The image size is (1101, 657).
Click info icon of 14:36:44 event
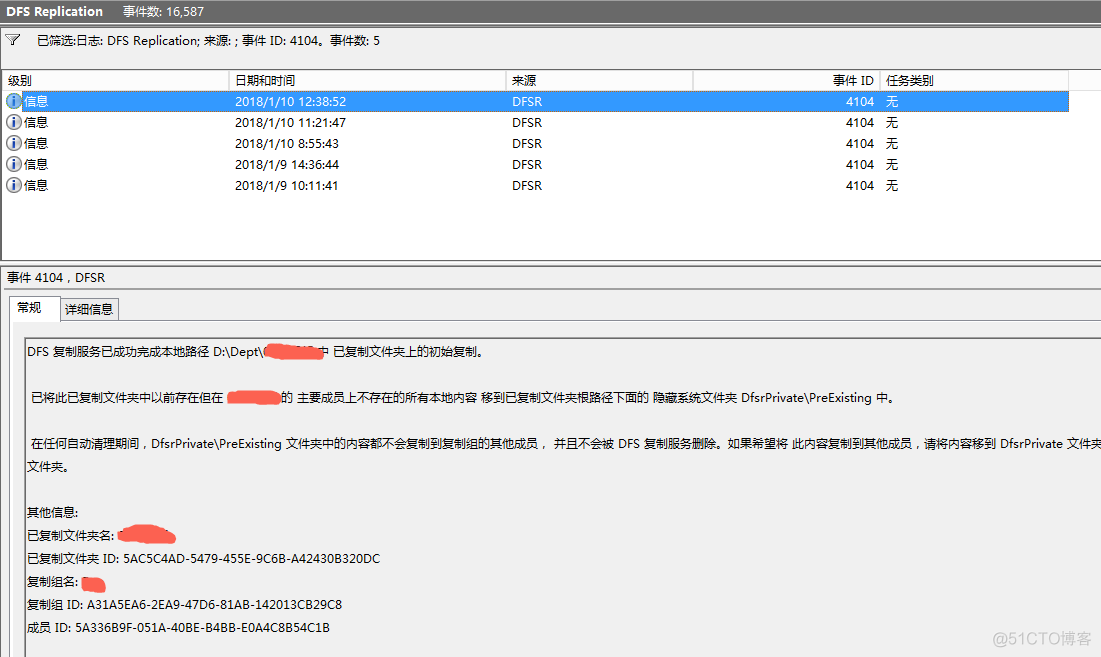[x=13, y=164]
